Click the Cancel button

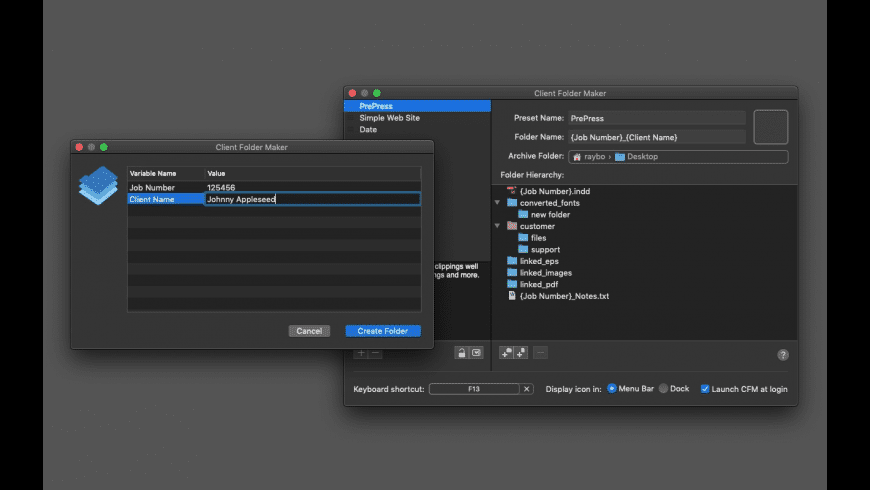[309, 331]
